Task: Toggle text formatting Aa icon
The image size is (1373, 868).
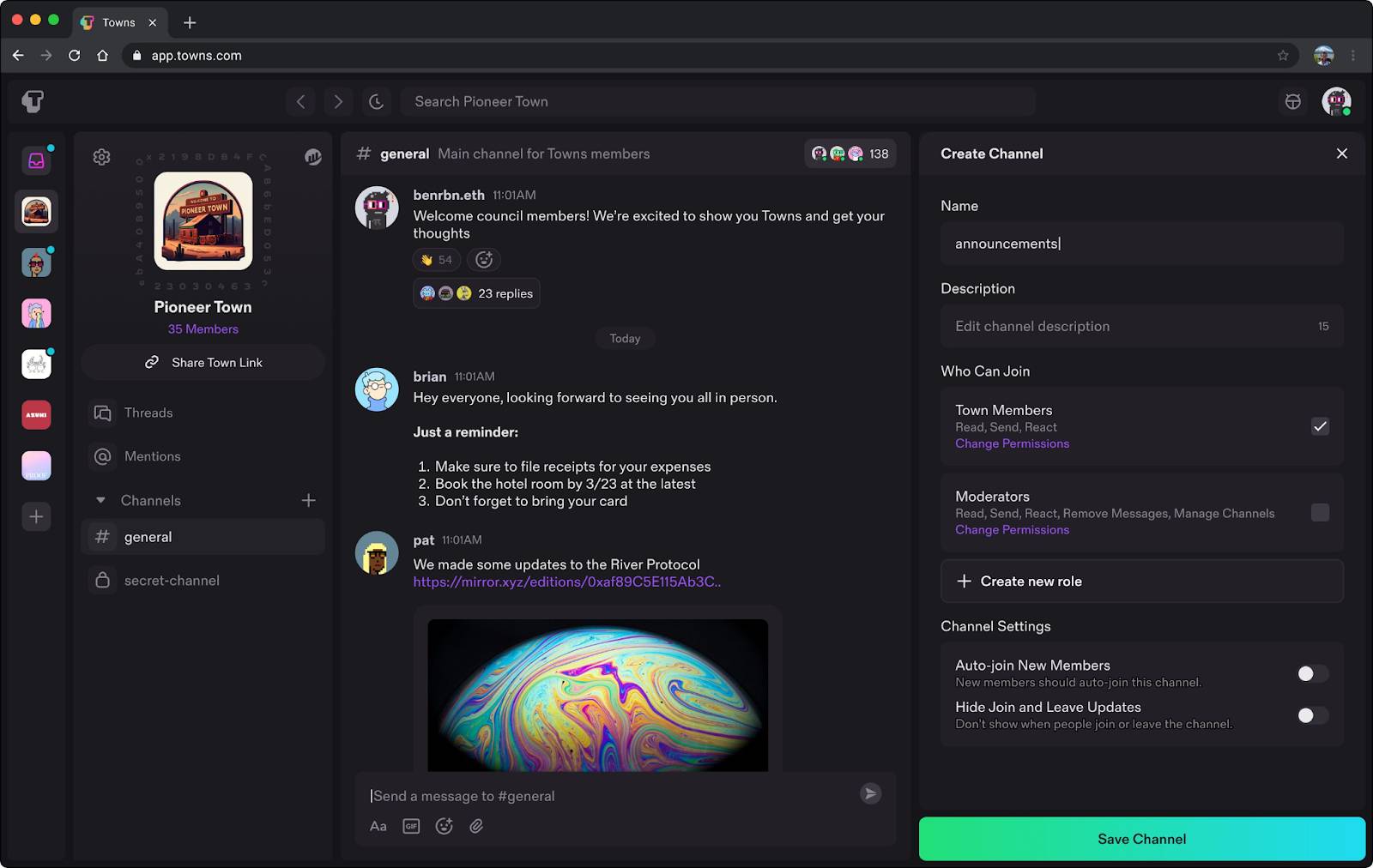Action: point(378,826)
